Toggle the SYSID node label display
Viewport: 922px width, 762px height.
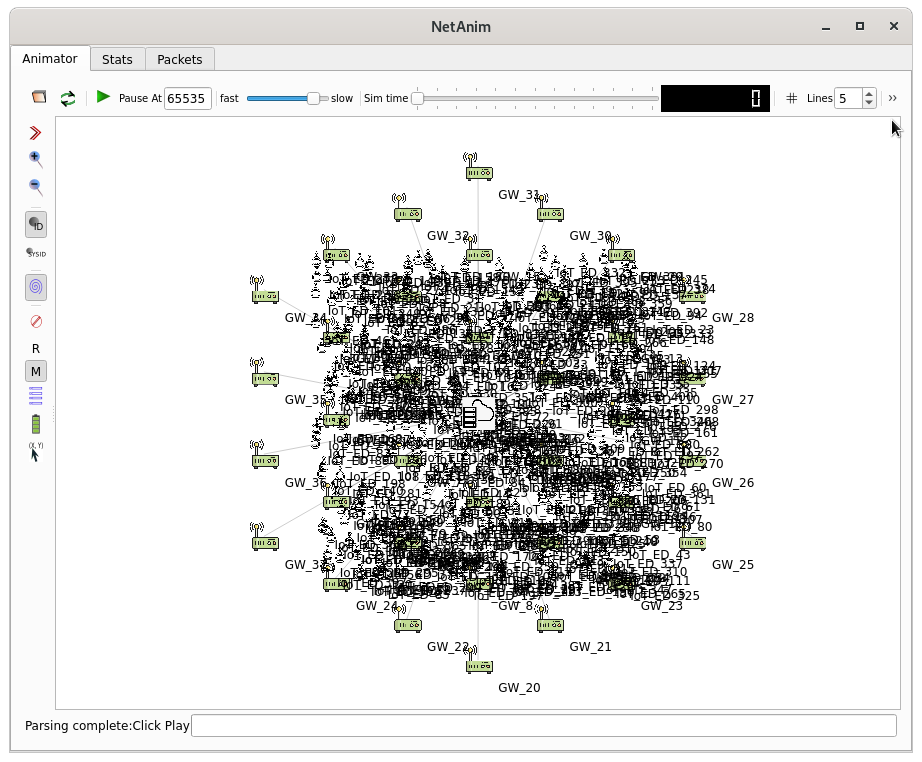point(36,253)
